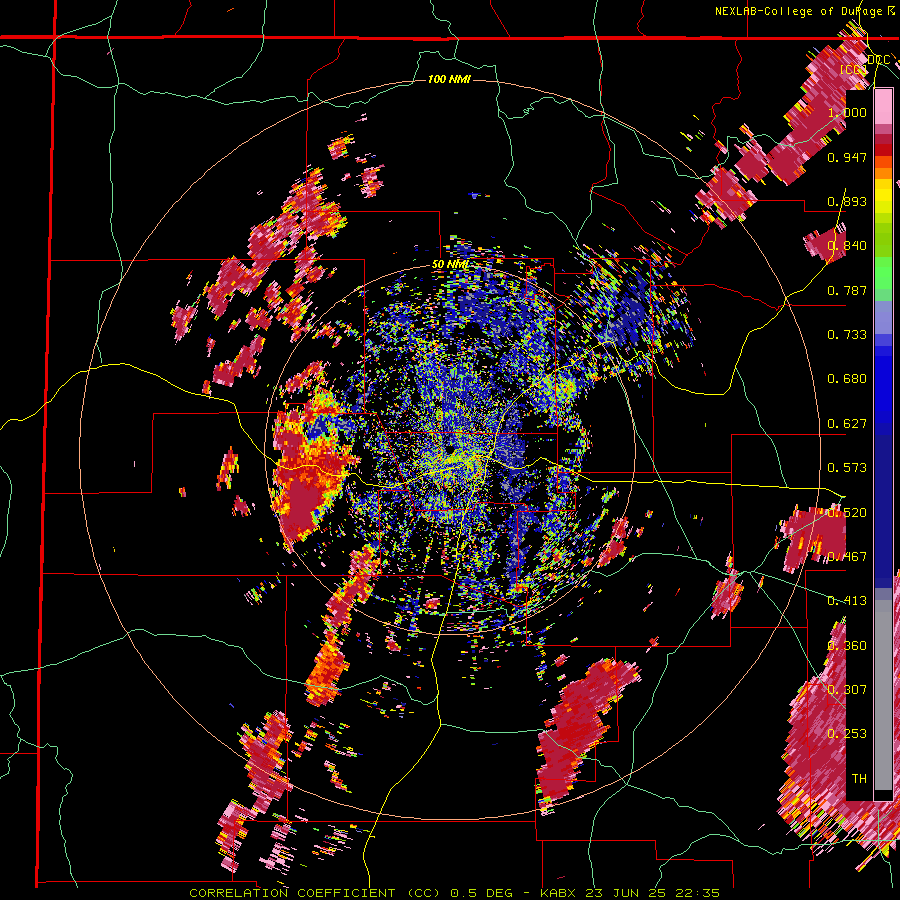Select the 0.733 scale value

[847, 335]
